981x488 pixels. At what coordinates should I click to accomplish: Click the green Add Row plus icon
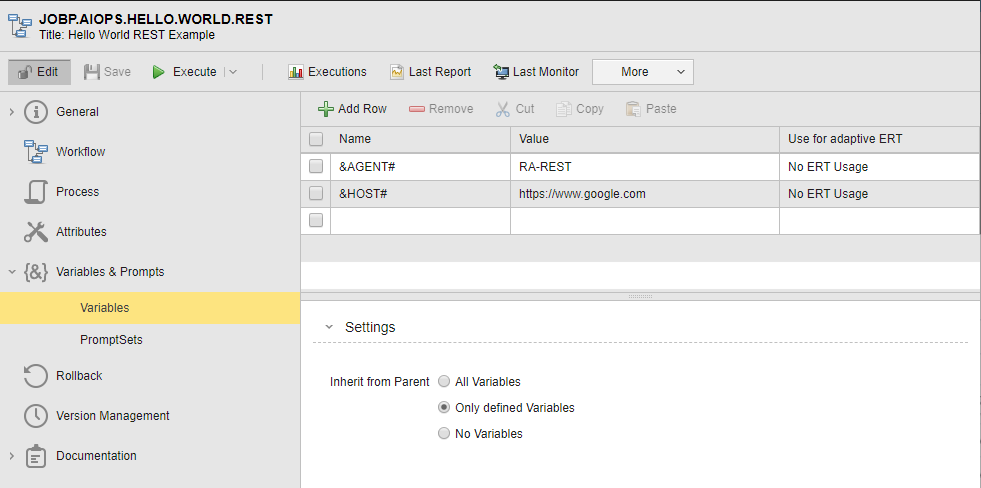[x=326, y=109]
